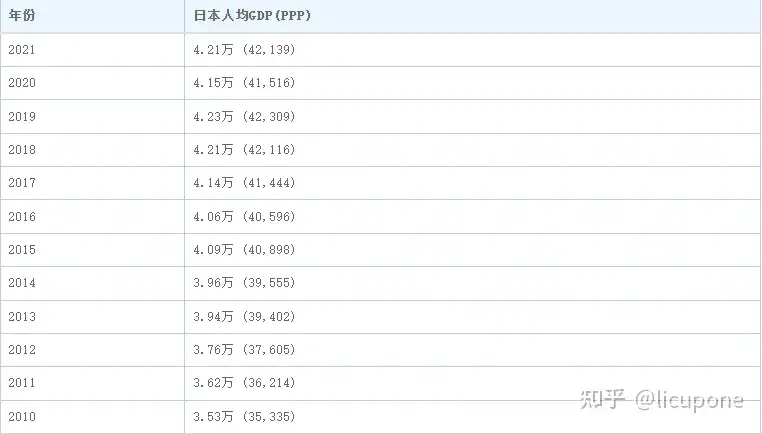Select the 2017 year cell
Image resolution: width=762 pixels, height=433 pixels.
(x=22, y=183)
